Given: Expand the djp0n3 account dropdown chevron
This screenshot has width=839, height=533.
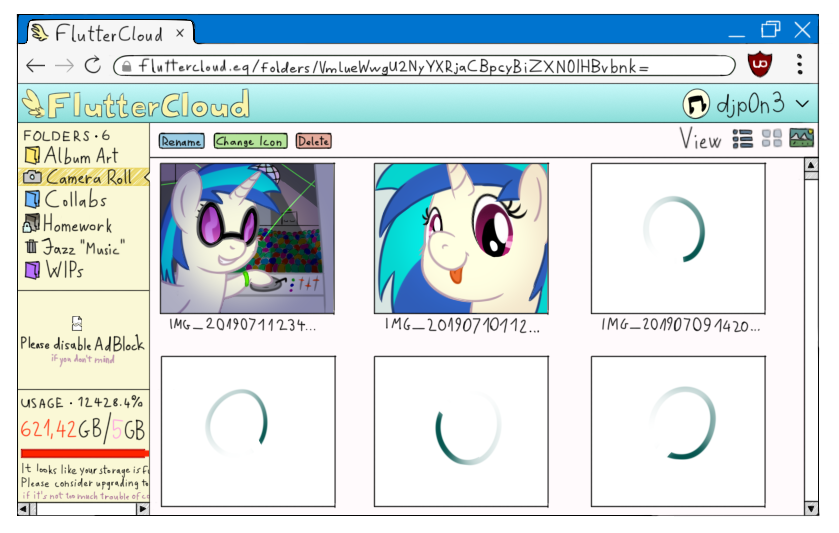Looking at the screenshot, I should point(802,103).
